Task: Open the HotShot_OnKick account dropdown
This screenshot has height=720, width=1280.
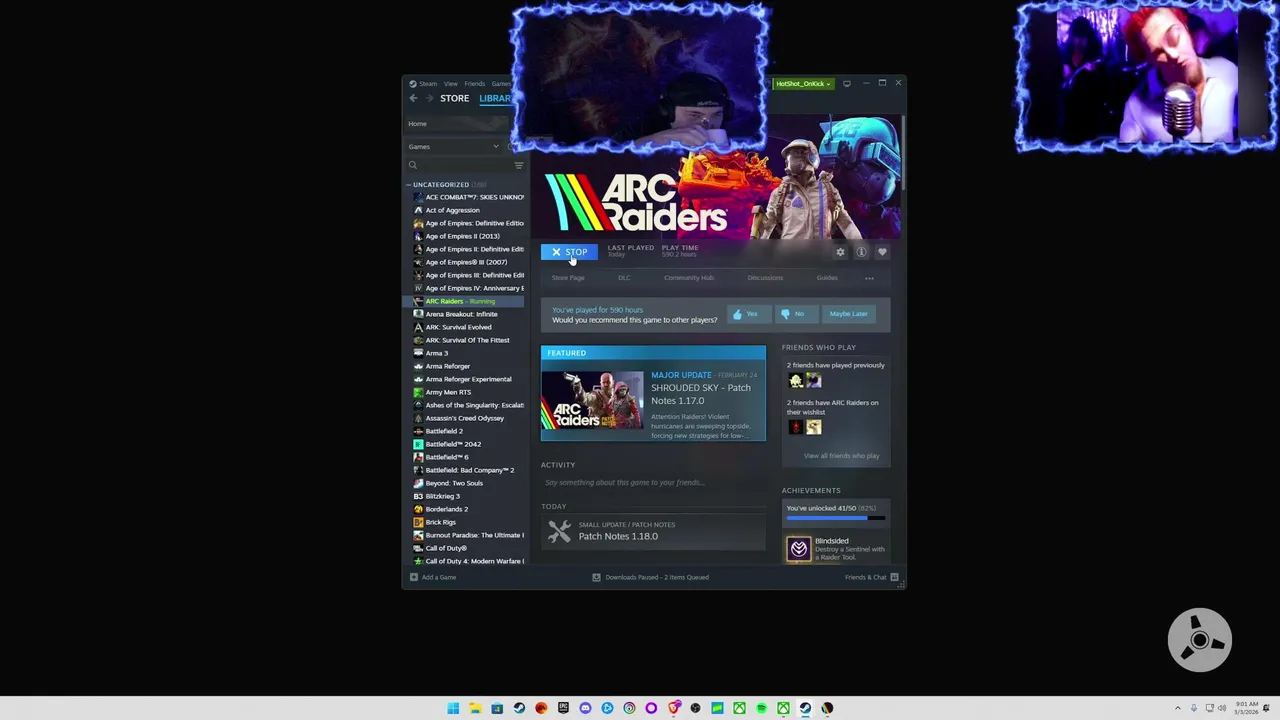Action: (803, 84)
